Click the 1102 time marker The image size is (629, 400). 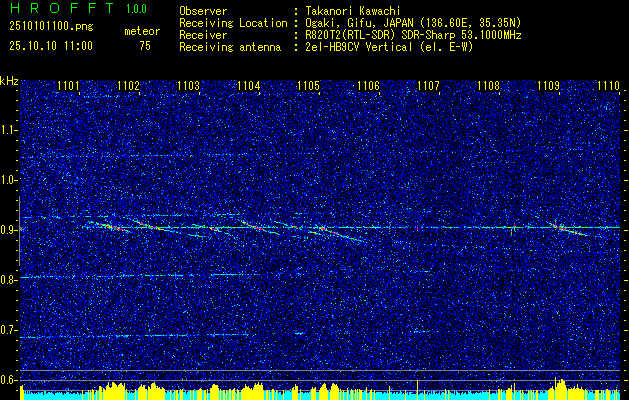(128, 86)
